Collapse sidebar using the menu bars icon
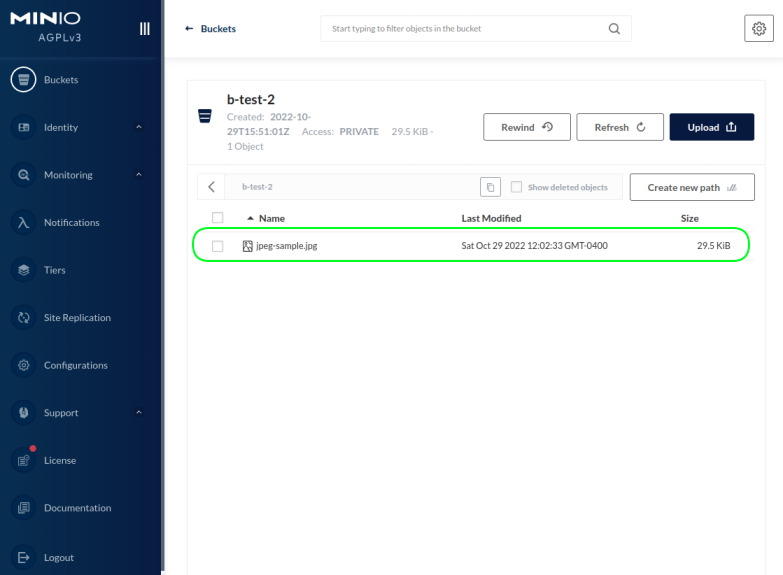This screenshot has height=575, width=783. pos(144,29)
